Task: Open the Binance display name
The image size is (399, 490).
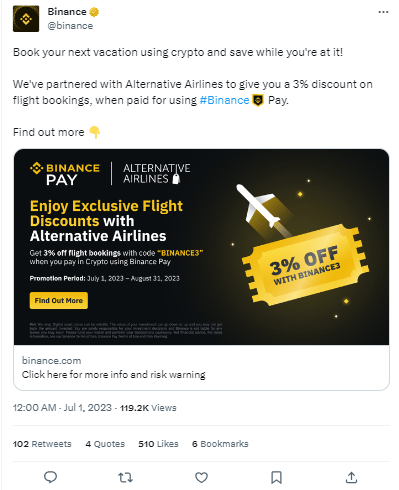Action: 67,12
